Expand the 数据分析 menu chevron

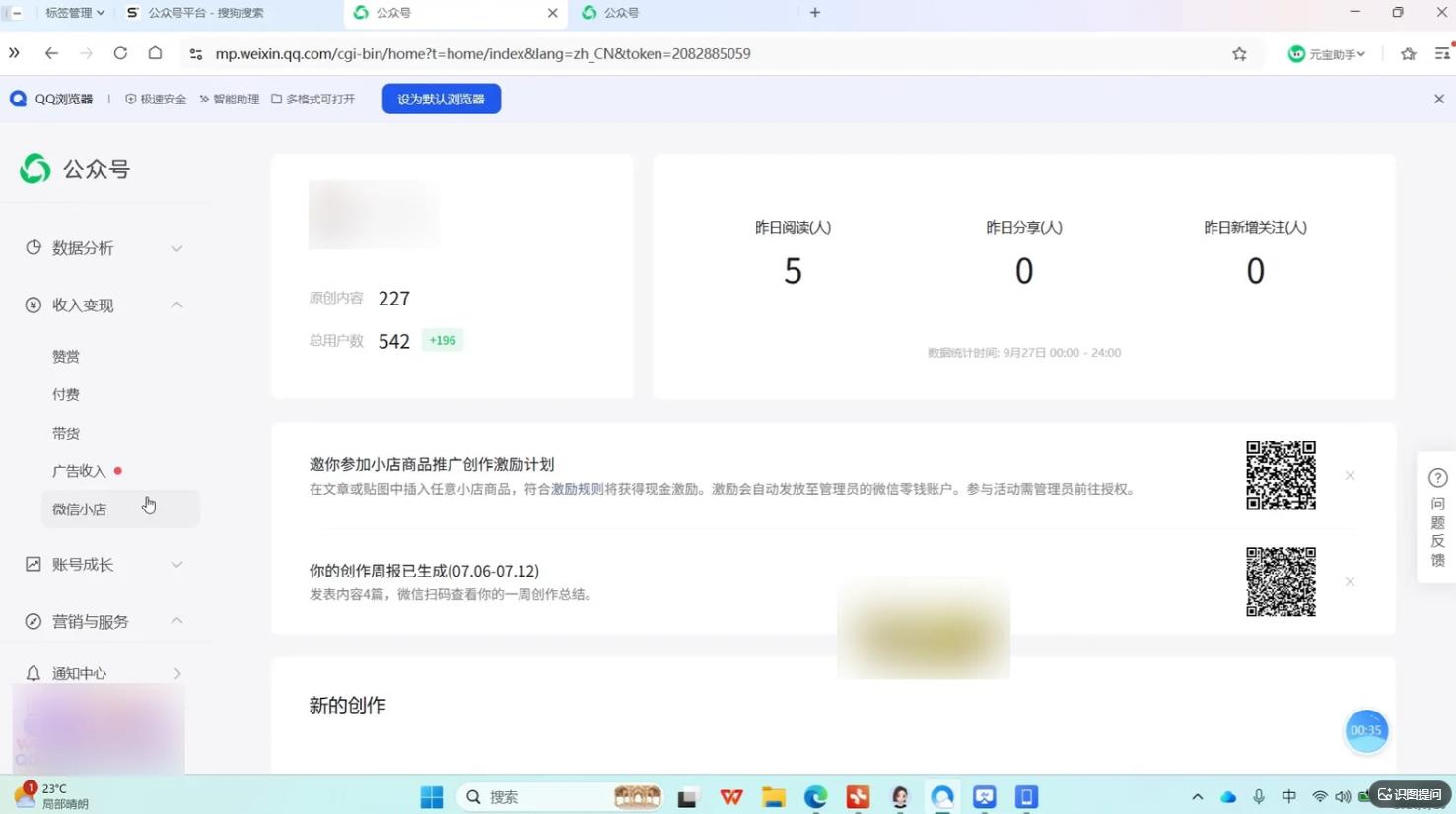(176, 248)
